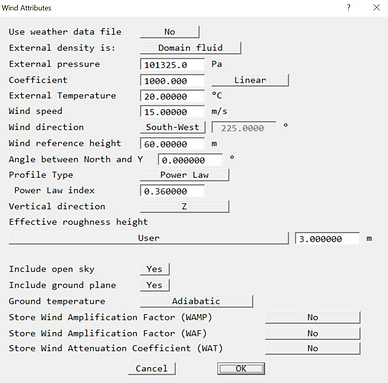Click the help question mark icon

pos(349,8)
